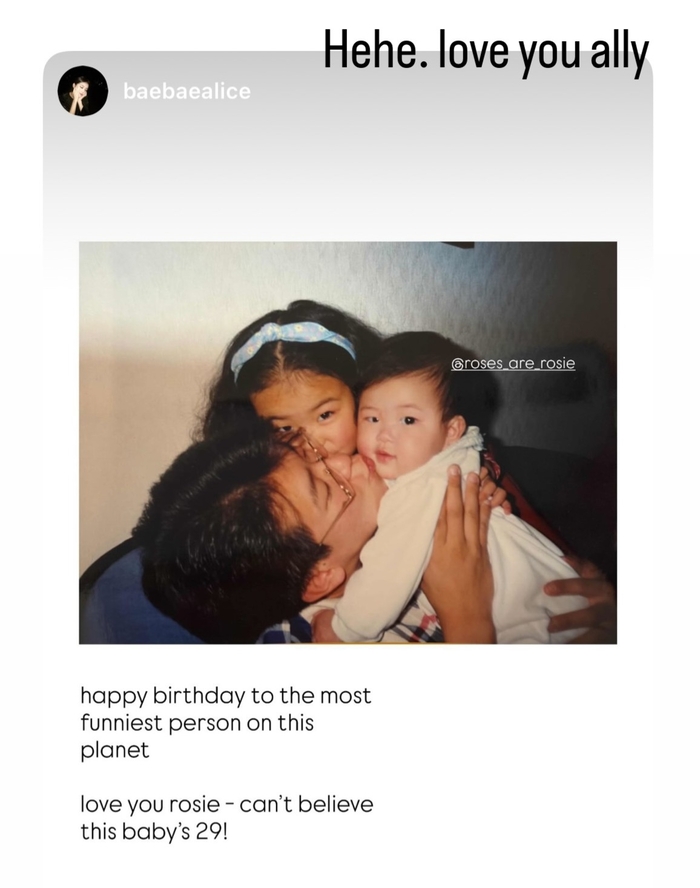Click the @ symbol in the roses_are_rosie tag
Viewport: 700px width, 888px height.
[x=457, y=364]
